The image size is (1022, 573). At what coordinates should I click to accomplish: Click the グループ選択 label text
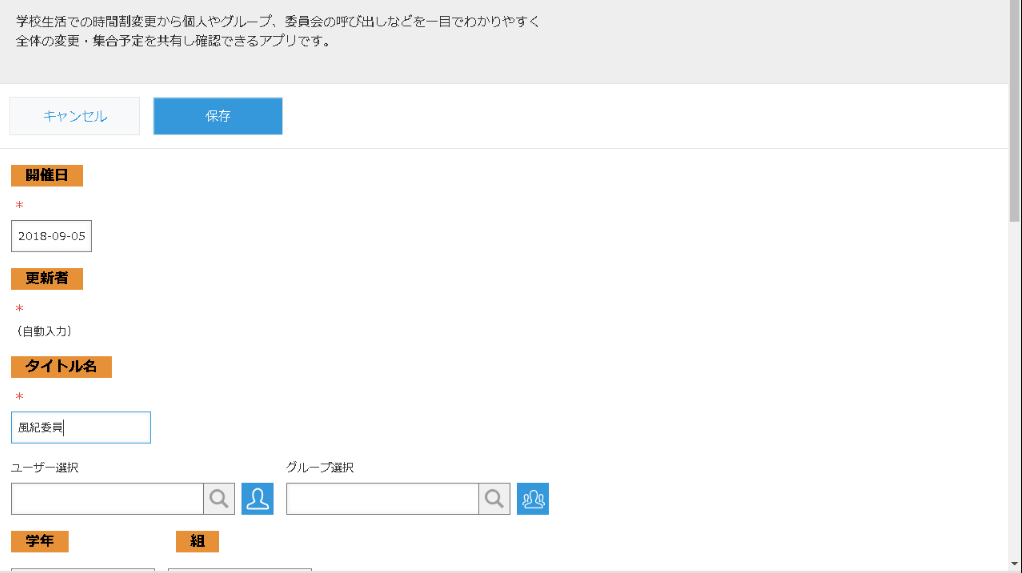320,467
